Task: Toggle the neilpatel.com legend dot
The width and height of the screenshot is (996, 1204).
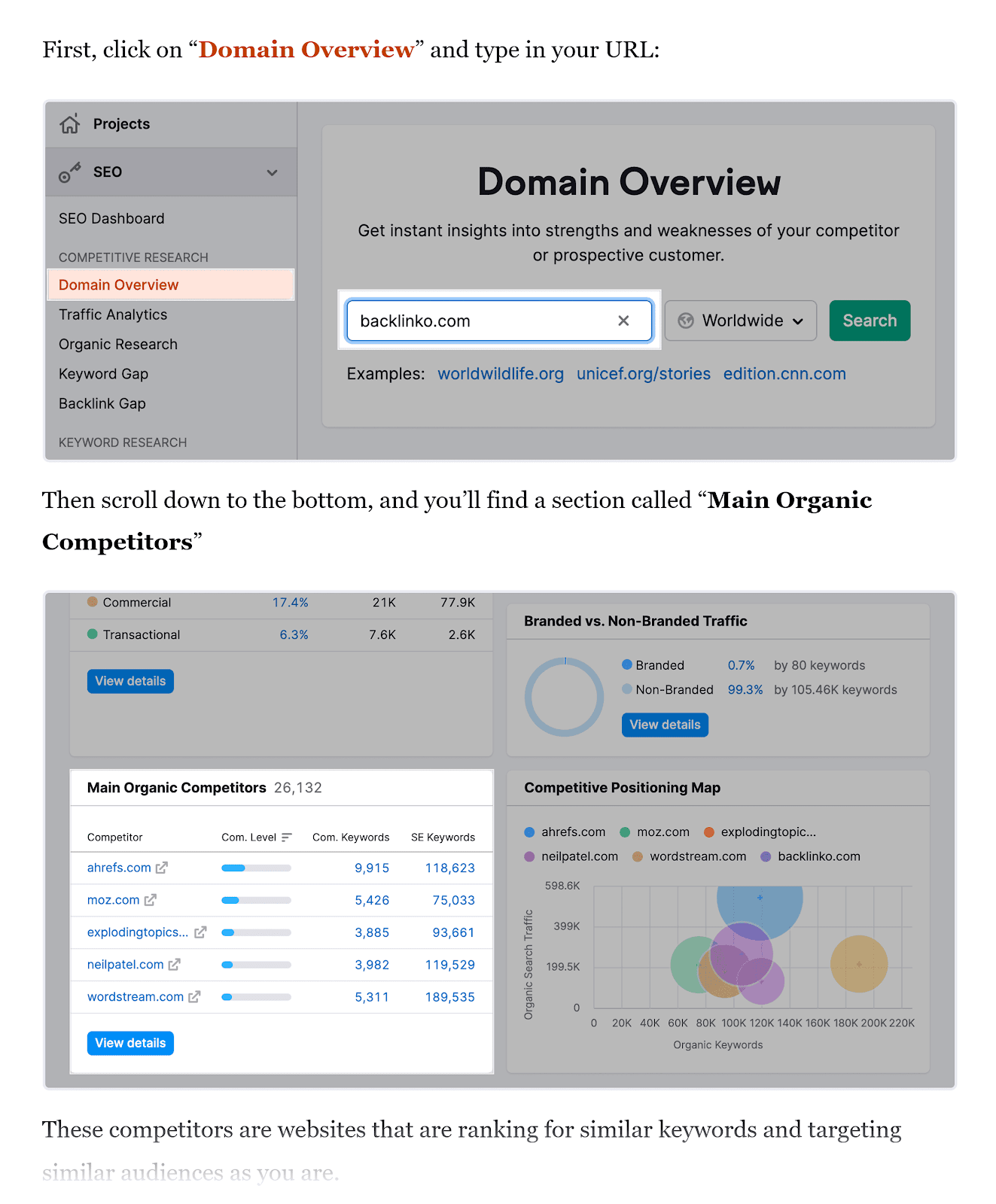Action: tap(529, 857)
